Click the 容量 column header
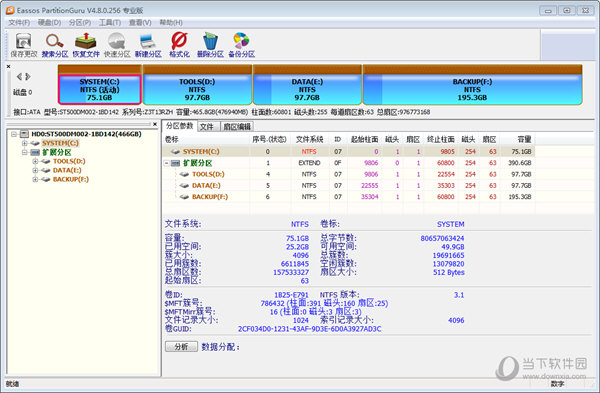The width and height of the screenshot is (600, 393). 524,139
